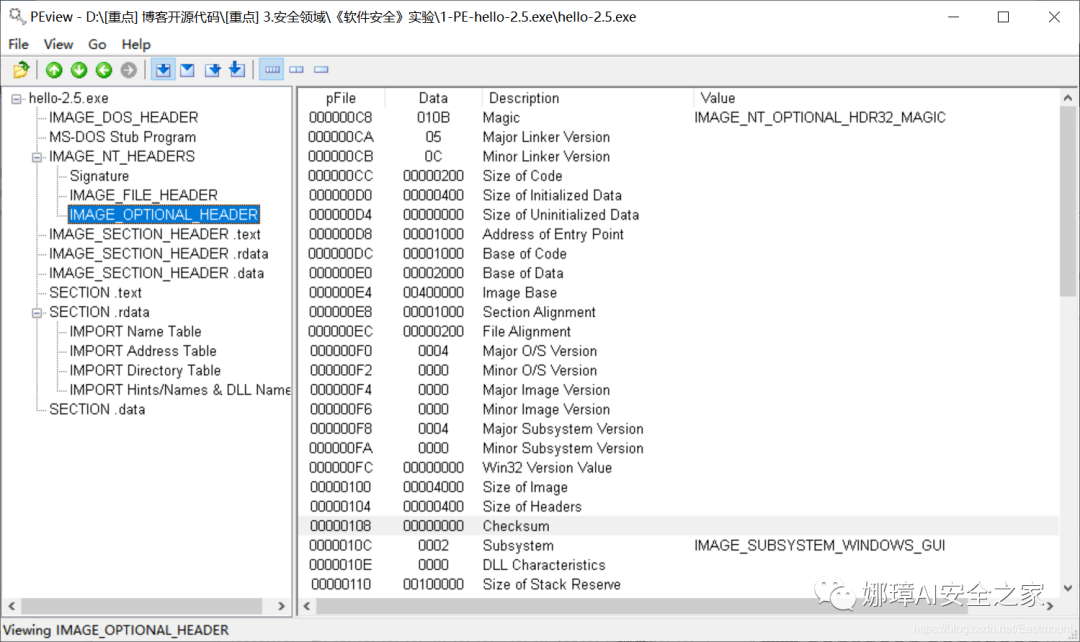Click the Size of Stack Reserve row
This screenshot has width=1080, height=642.
click(x=678, y=584)
